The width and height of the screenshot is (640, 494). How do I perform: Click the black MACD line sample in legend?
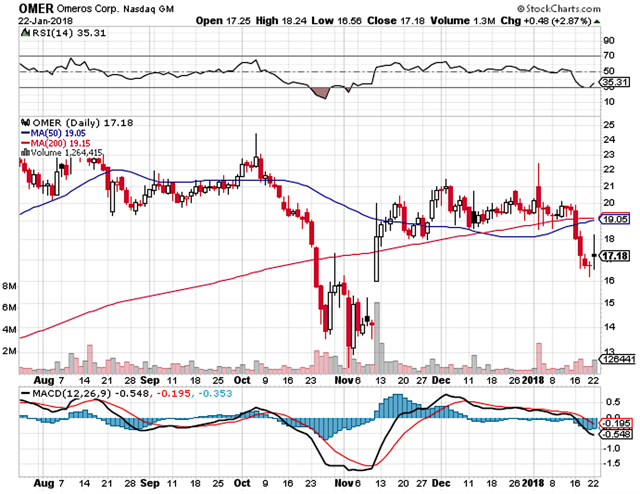(x=25, y=393)
